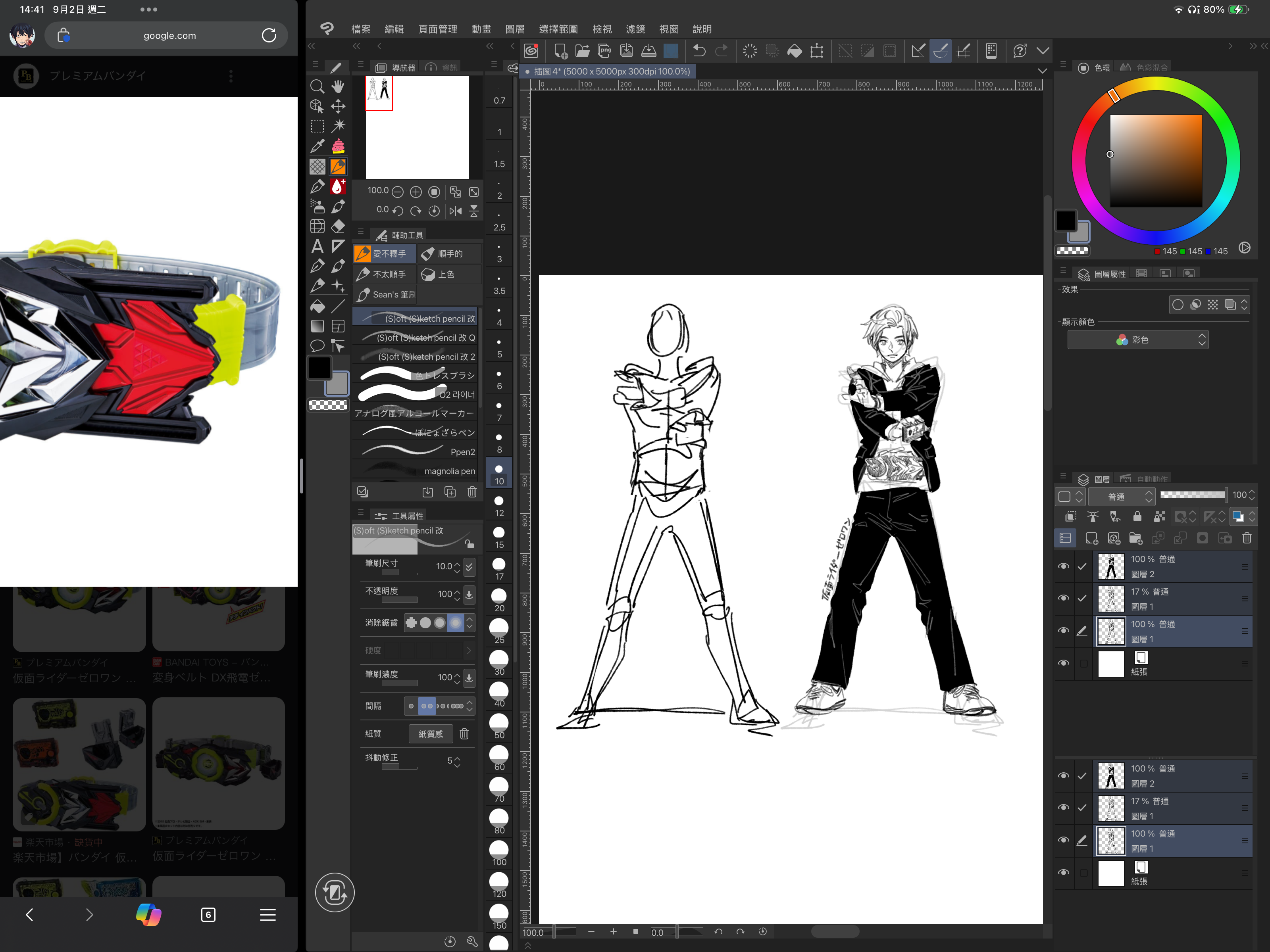Click the color square picker area
Screen dimensions: 1270x952
click(1156, 161)
